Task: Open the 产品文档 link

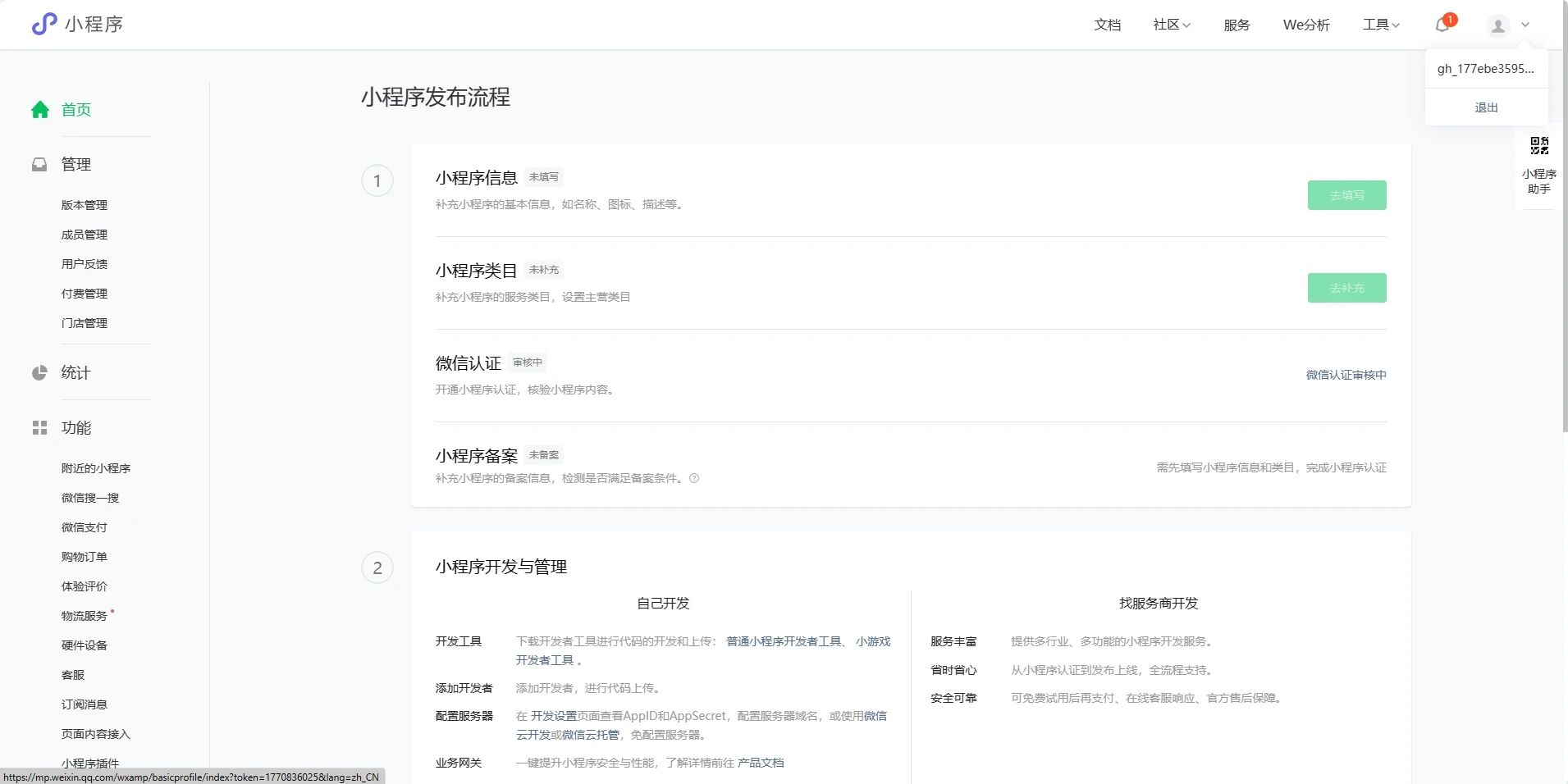Action: (x=761, y=763)
